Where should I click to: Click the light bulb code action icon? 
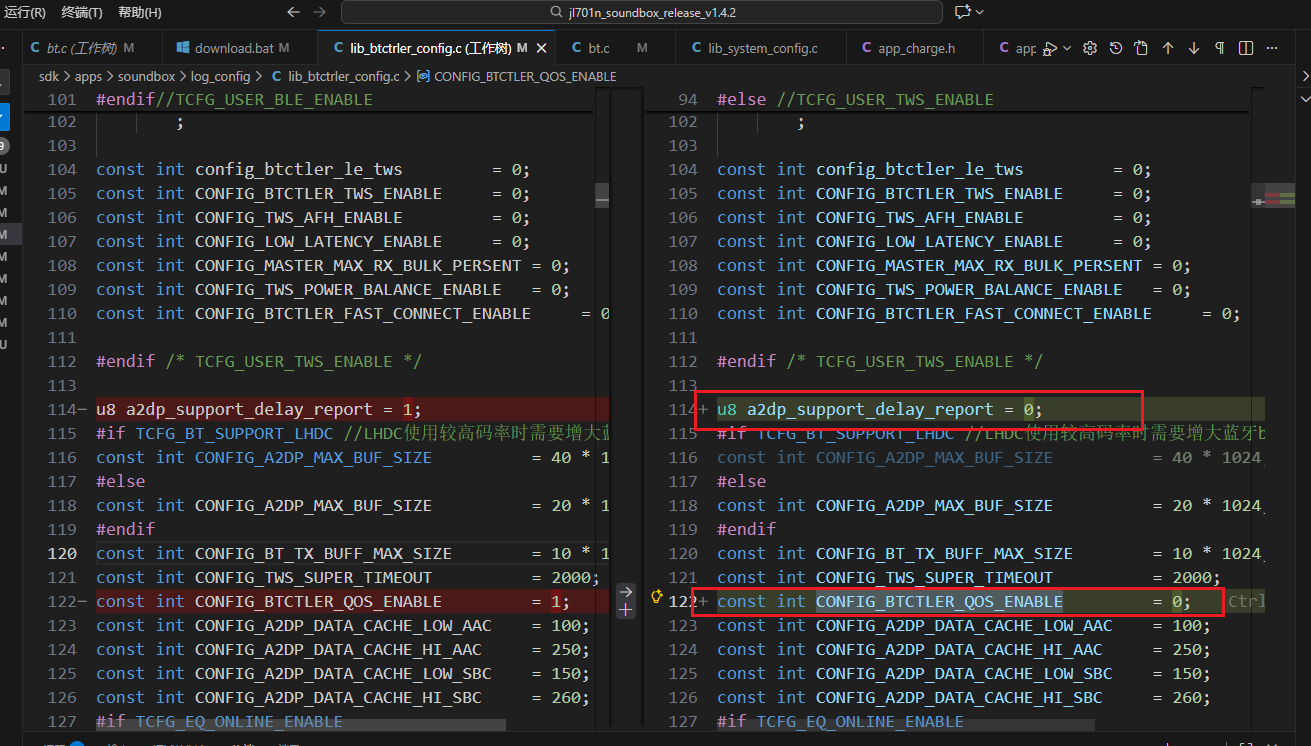[x=656, y=598]
